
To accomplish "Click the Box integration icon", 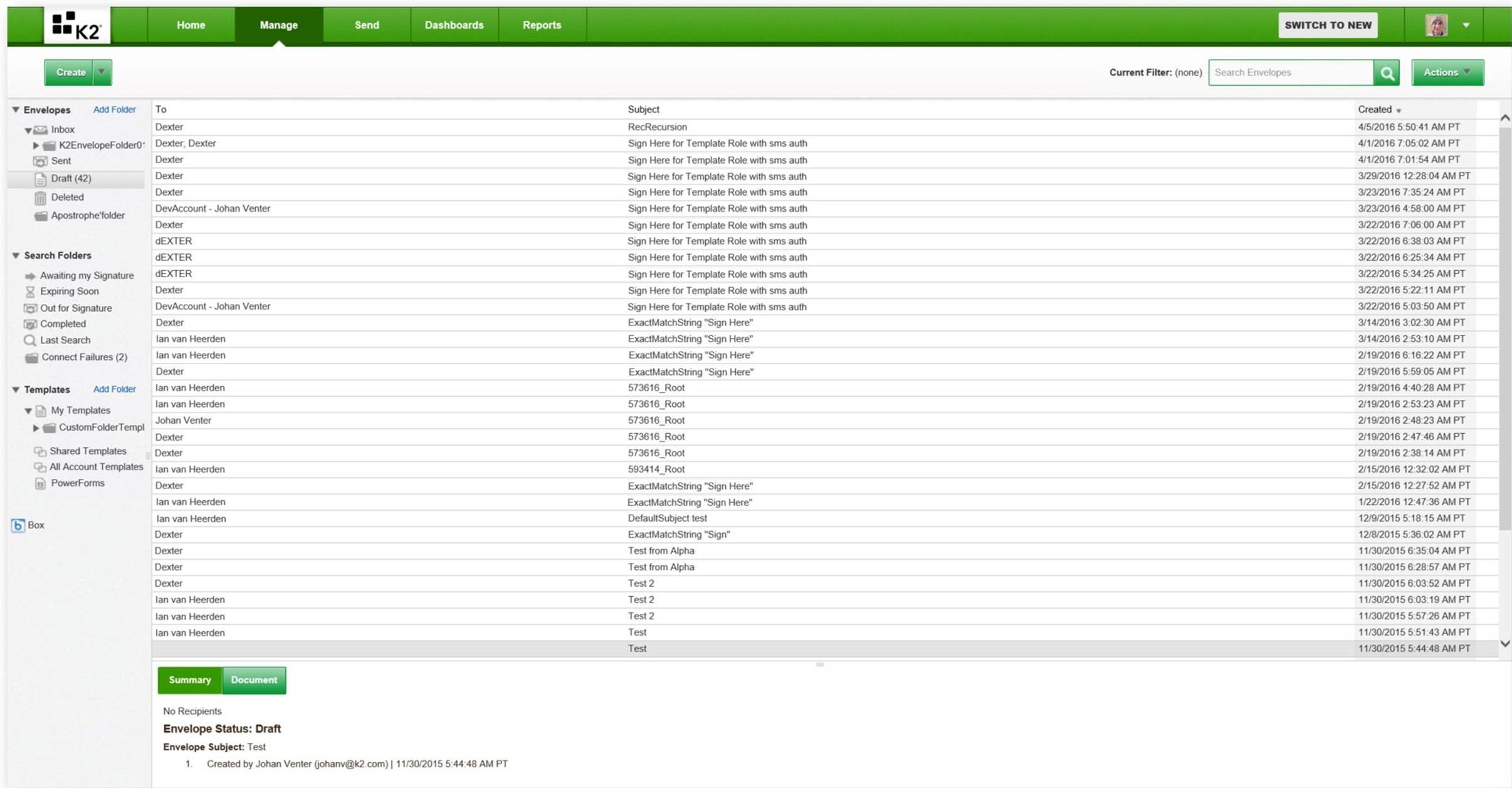I will 18,525.
